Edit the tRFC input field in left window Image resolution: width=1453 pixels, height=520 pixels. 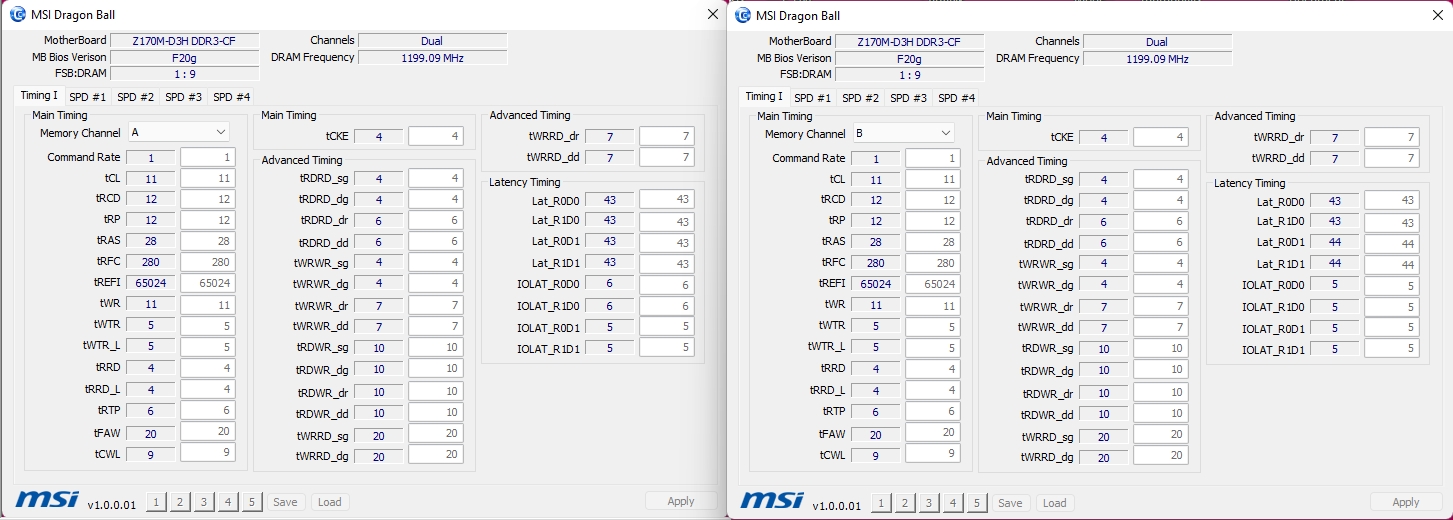coord(208,262)
